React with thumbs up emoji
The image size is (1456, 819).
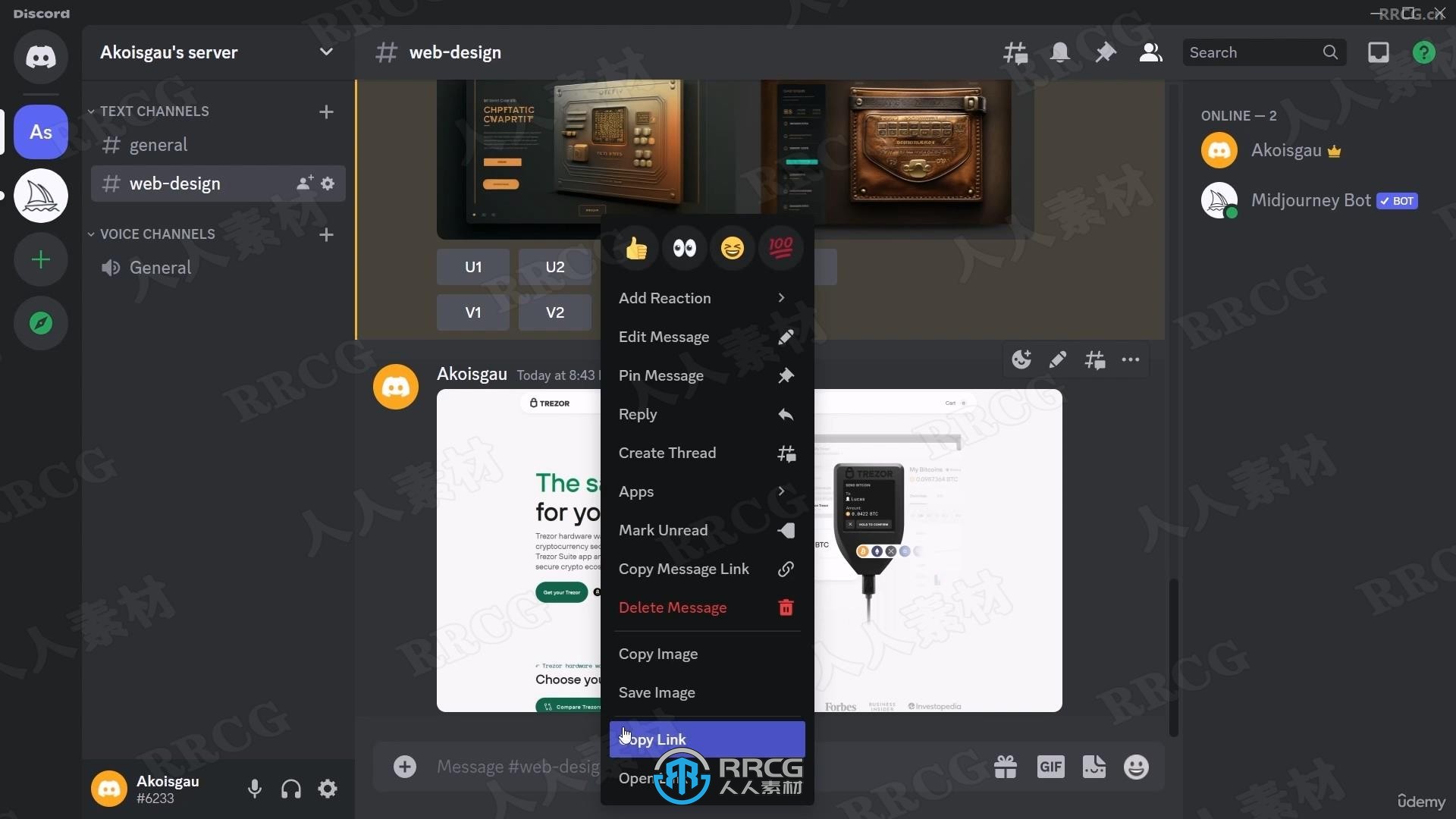point(636,248)
